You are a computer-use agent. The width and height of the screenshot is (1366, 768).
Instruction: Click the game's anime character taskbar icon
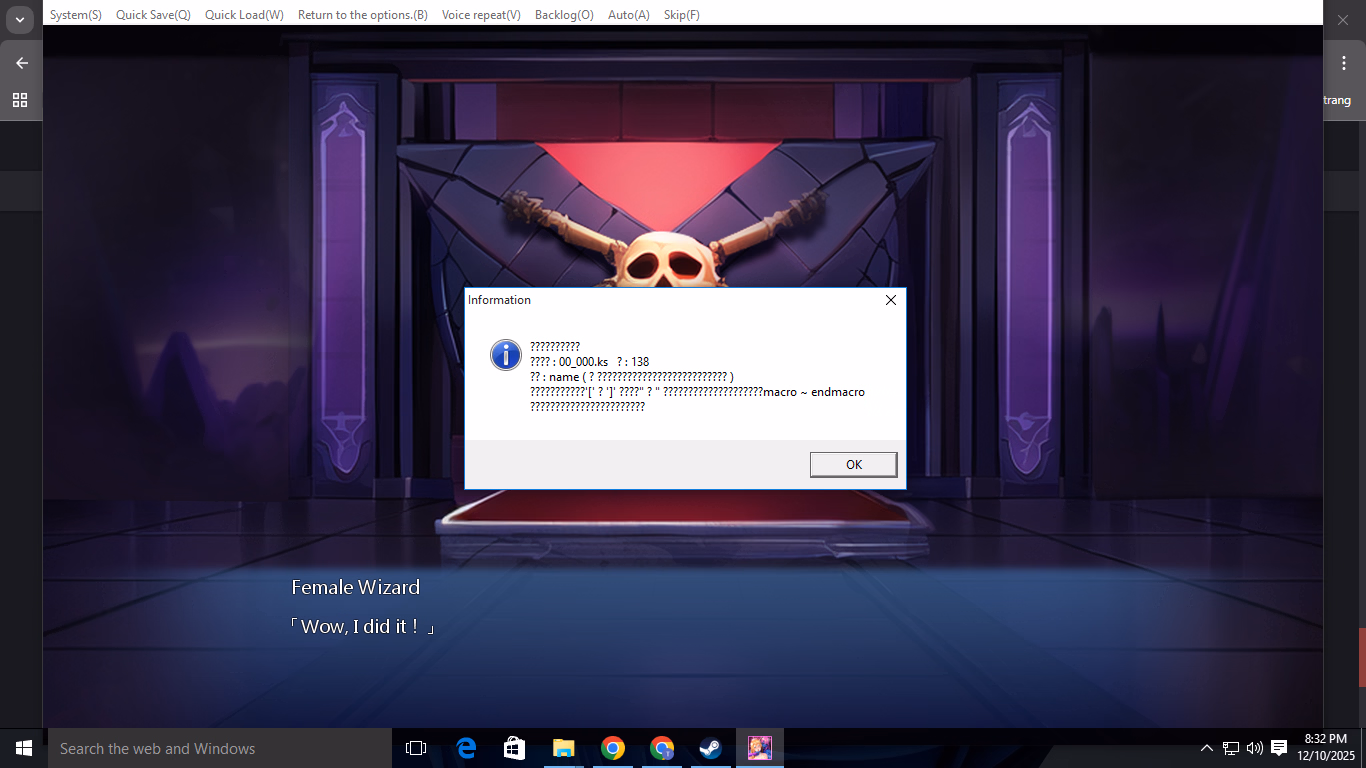pyautogui.click(x=760, y=748)
